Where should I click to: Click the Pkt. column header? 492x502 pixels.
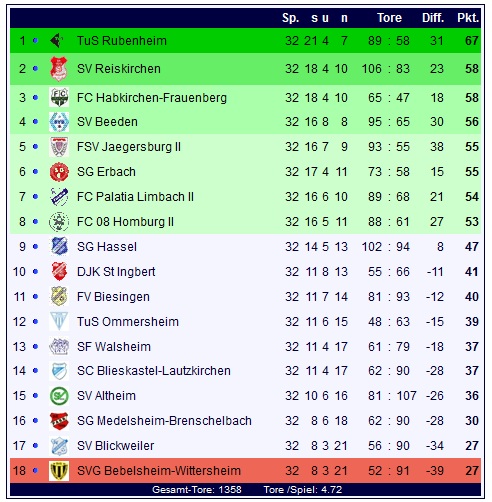click(468, 18)
